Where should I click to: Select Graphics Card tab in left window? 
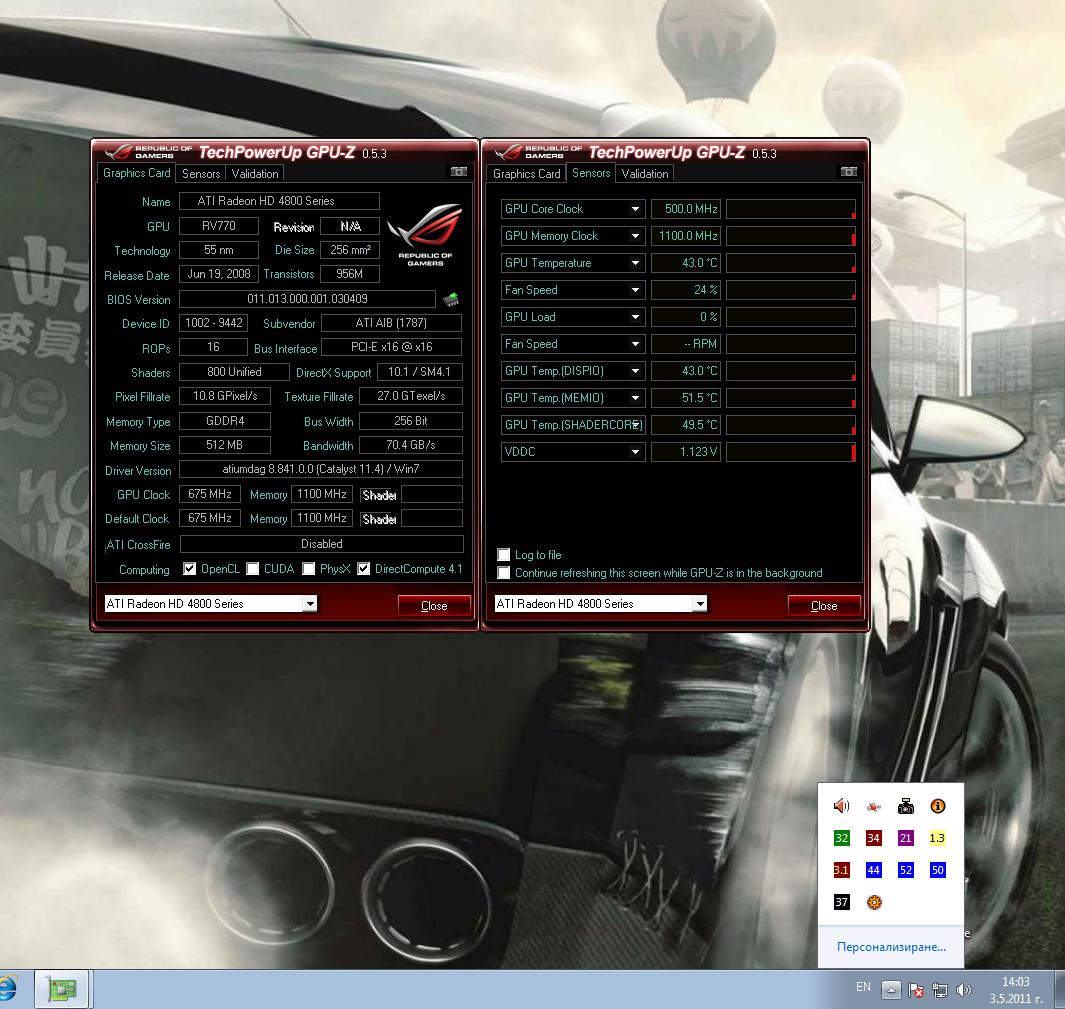pyautogui.click(x=137, y=173)
